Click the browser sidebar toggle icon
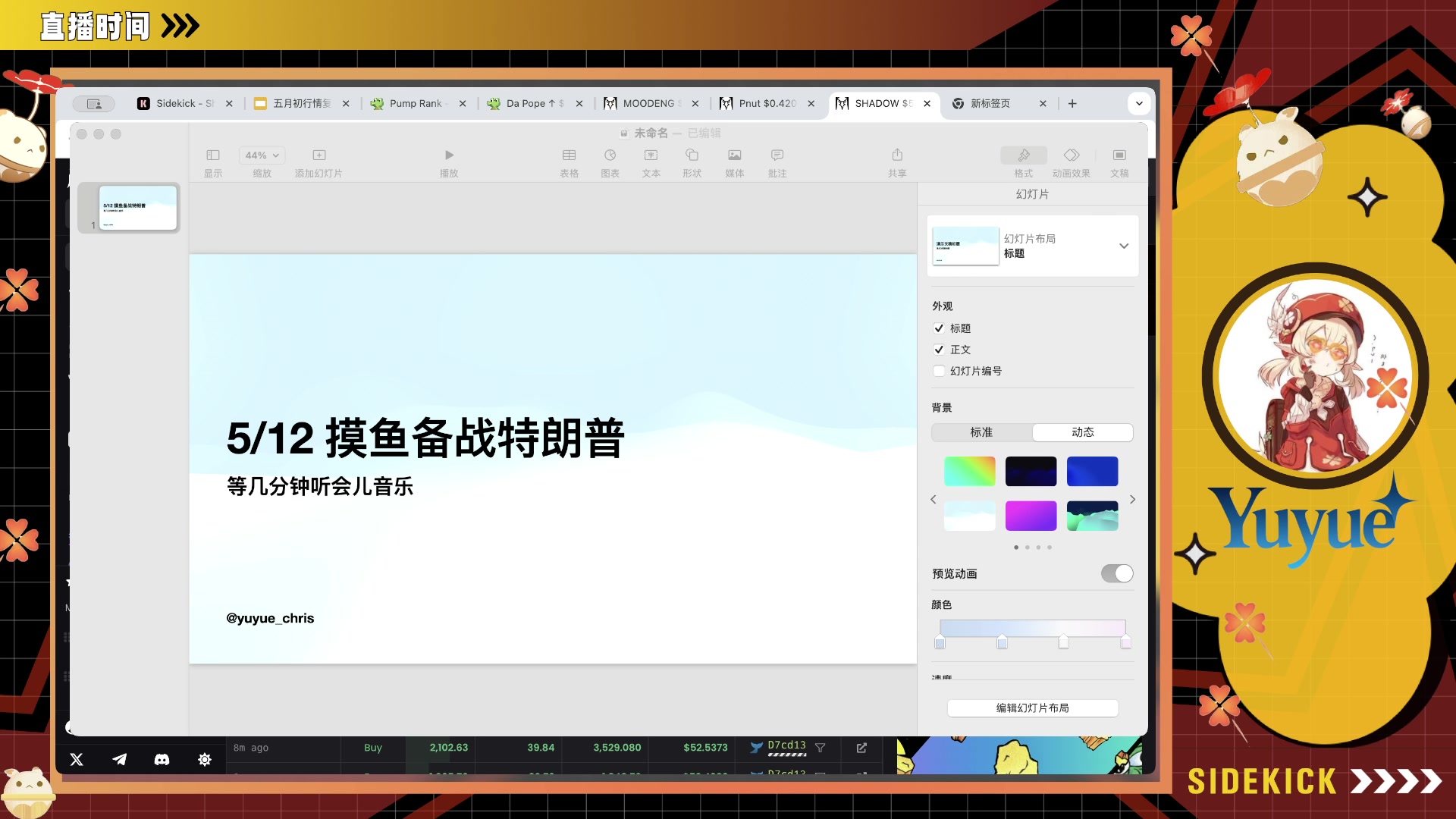The height and width of the screenshot is (819, 1456). coord(94,104)
